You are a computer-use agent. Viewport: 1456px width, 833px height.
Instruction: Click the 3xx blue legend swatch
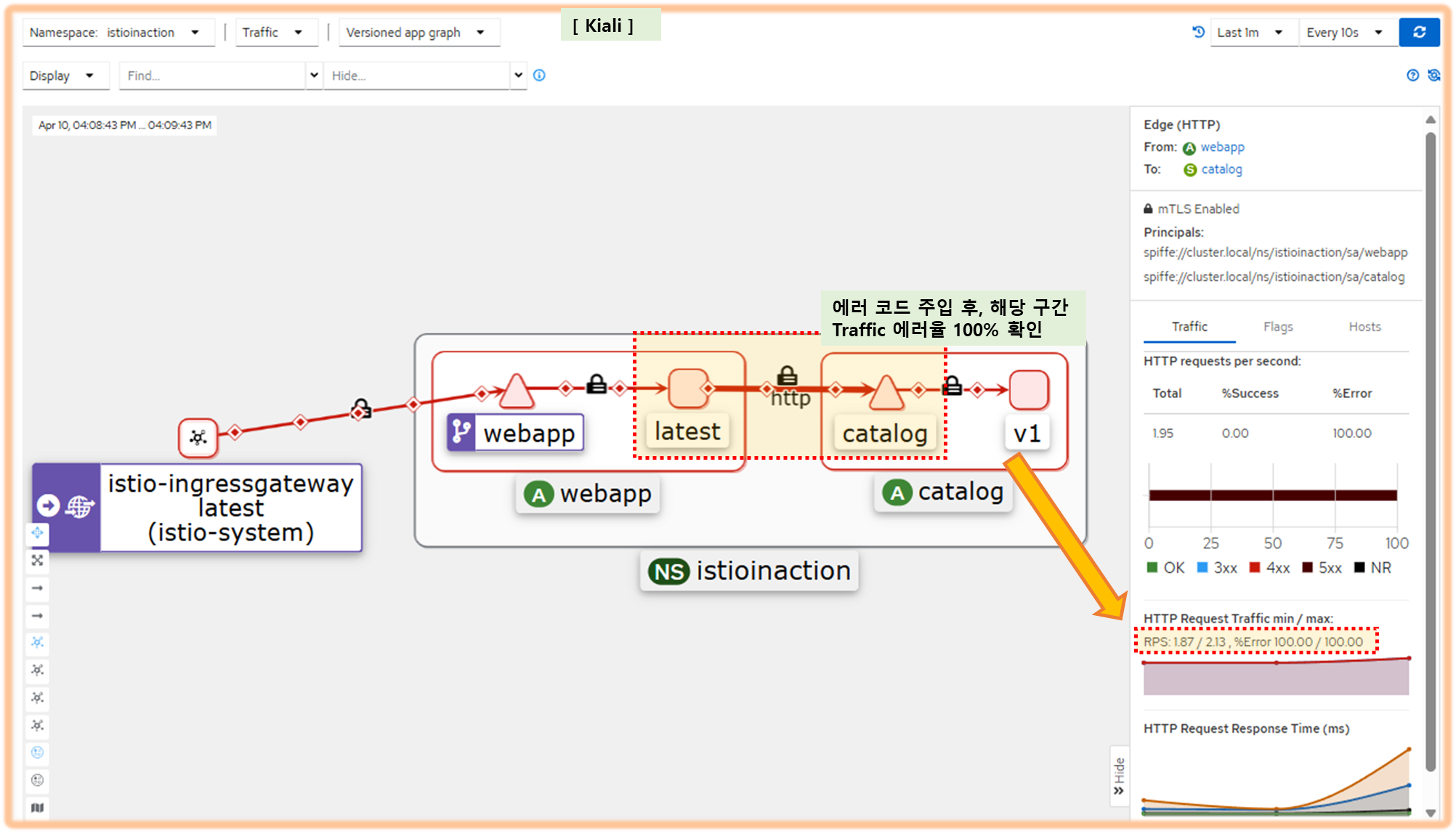[1202, 567]
